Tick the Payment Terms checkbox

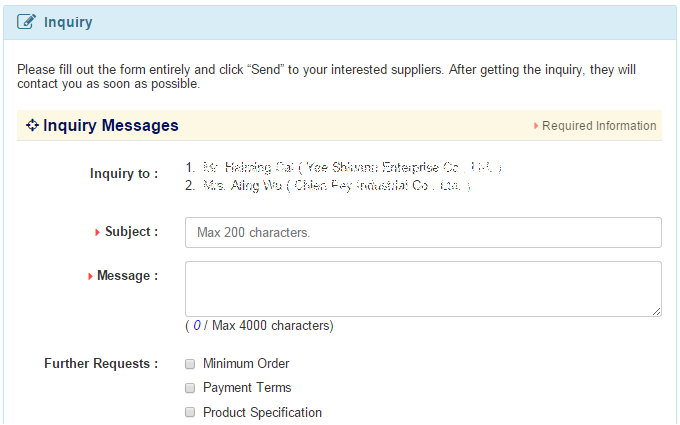click(190, 388)
